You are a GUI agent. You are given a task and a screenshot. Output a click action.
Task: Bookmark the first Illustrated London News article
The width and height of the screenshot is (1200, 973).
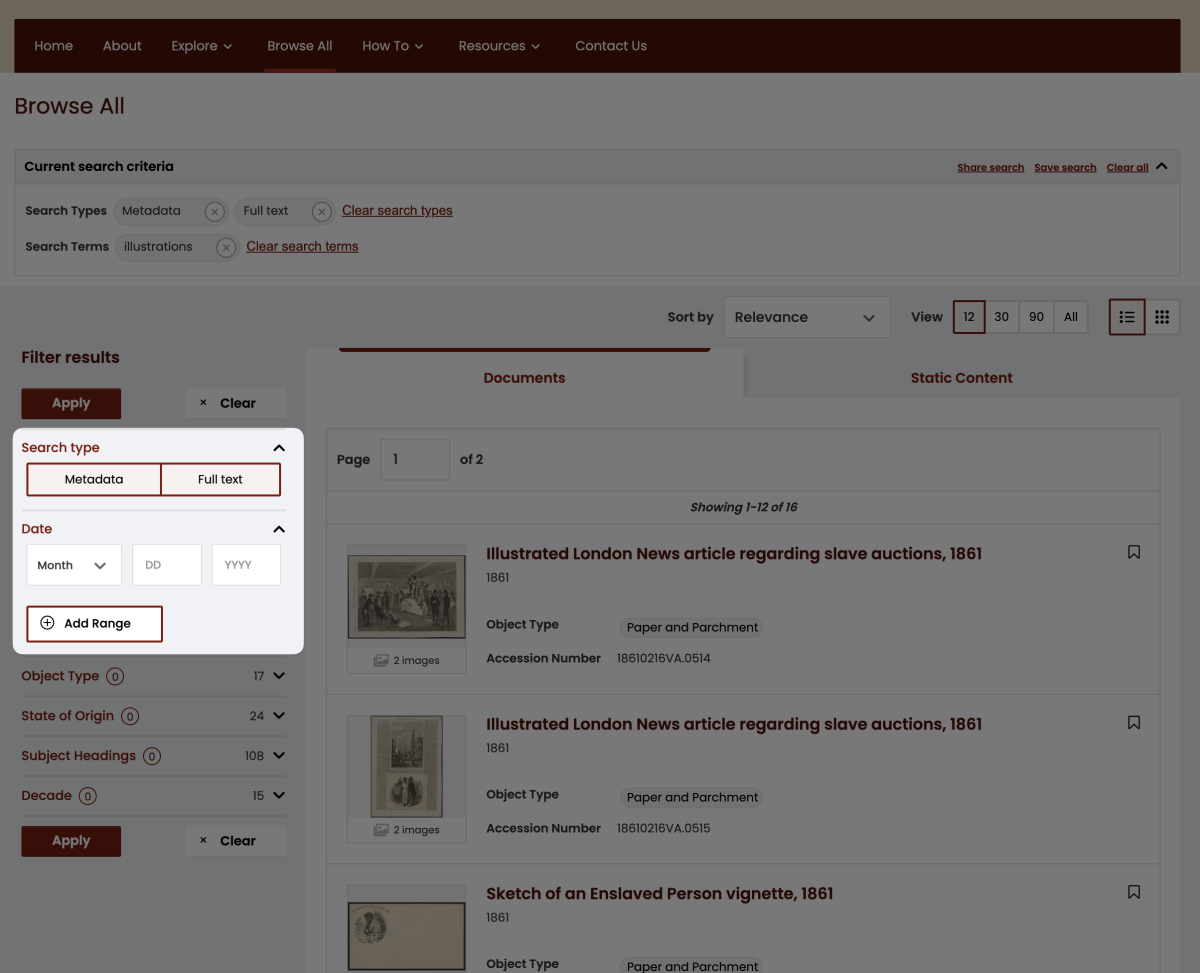click(x=1134, y=552)
